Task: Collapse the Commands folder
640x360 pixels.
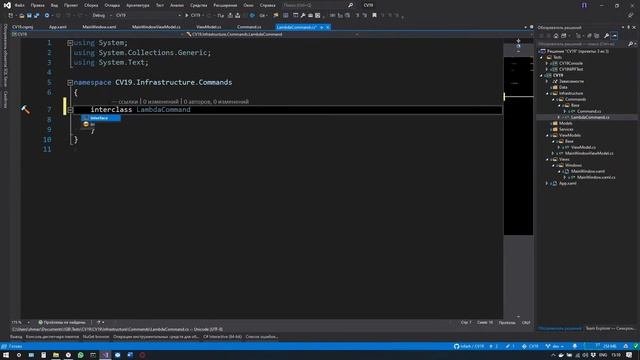Action: click(553, 100)
